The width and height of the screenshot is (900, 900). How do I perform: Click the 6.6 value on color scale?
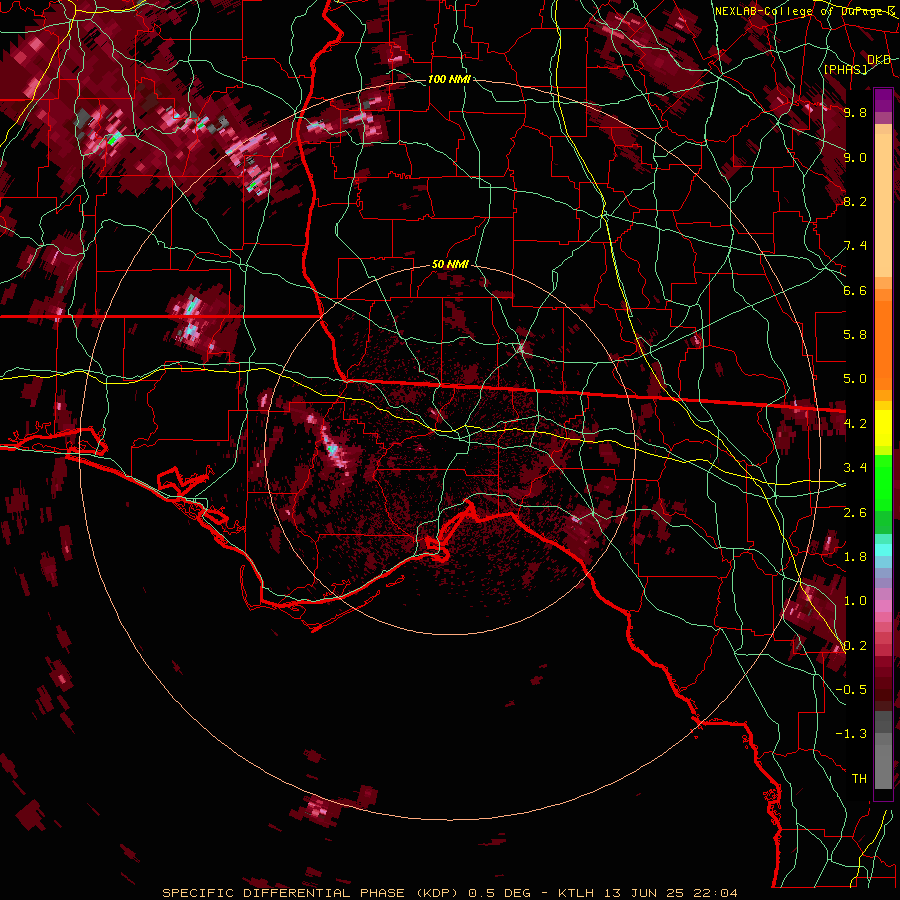pyautogui.click(x=855, y=290)
